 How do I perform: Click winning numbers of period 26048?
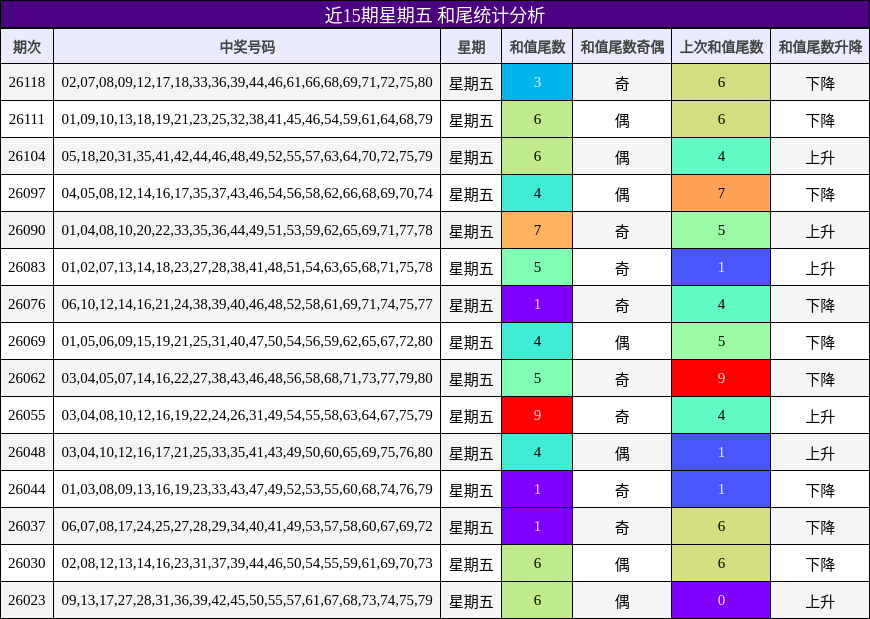click(x=247, y=452)
